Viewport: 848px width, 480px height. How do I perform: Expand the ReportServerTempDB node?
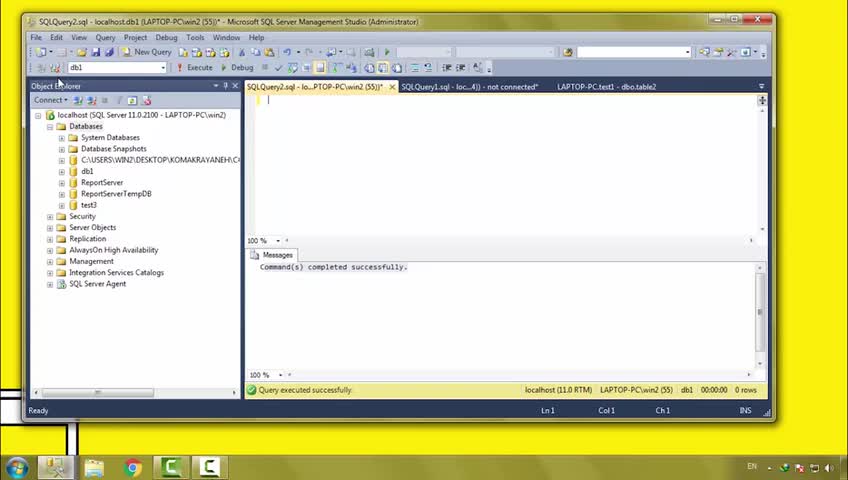click(x=62, y=195)
